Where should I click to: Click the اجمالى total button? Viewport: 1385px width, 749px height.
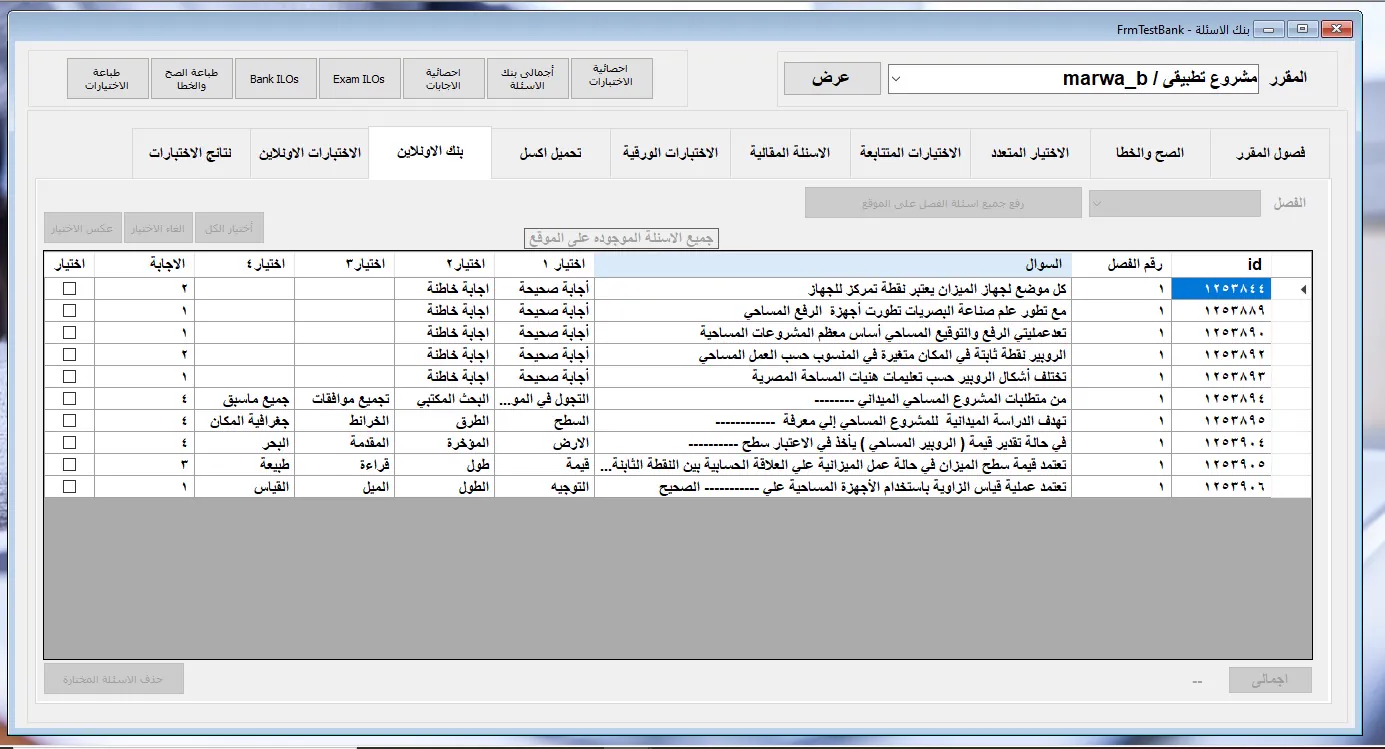1270,680
